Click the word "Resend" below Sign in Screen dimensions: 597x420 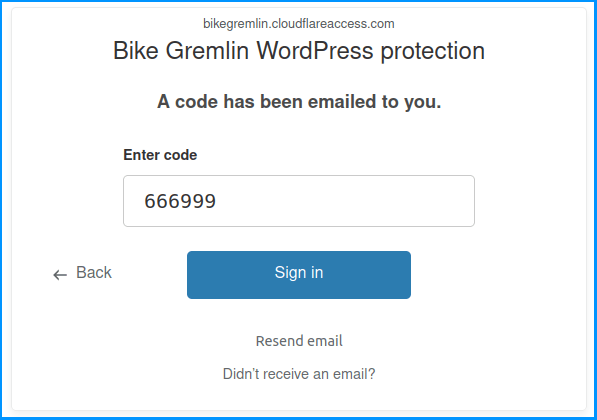point(279,341)
